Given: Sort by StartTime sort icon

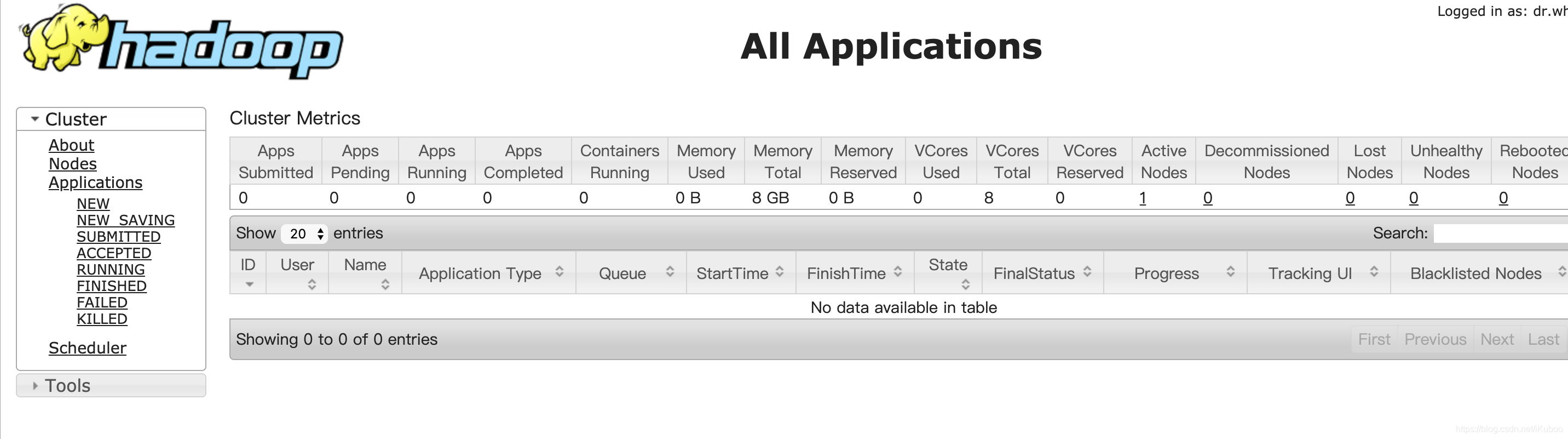Looking at the screenshot, I should point(780,272).
